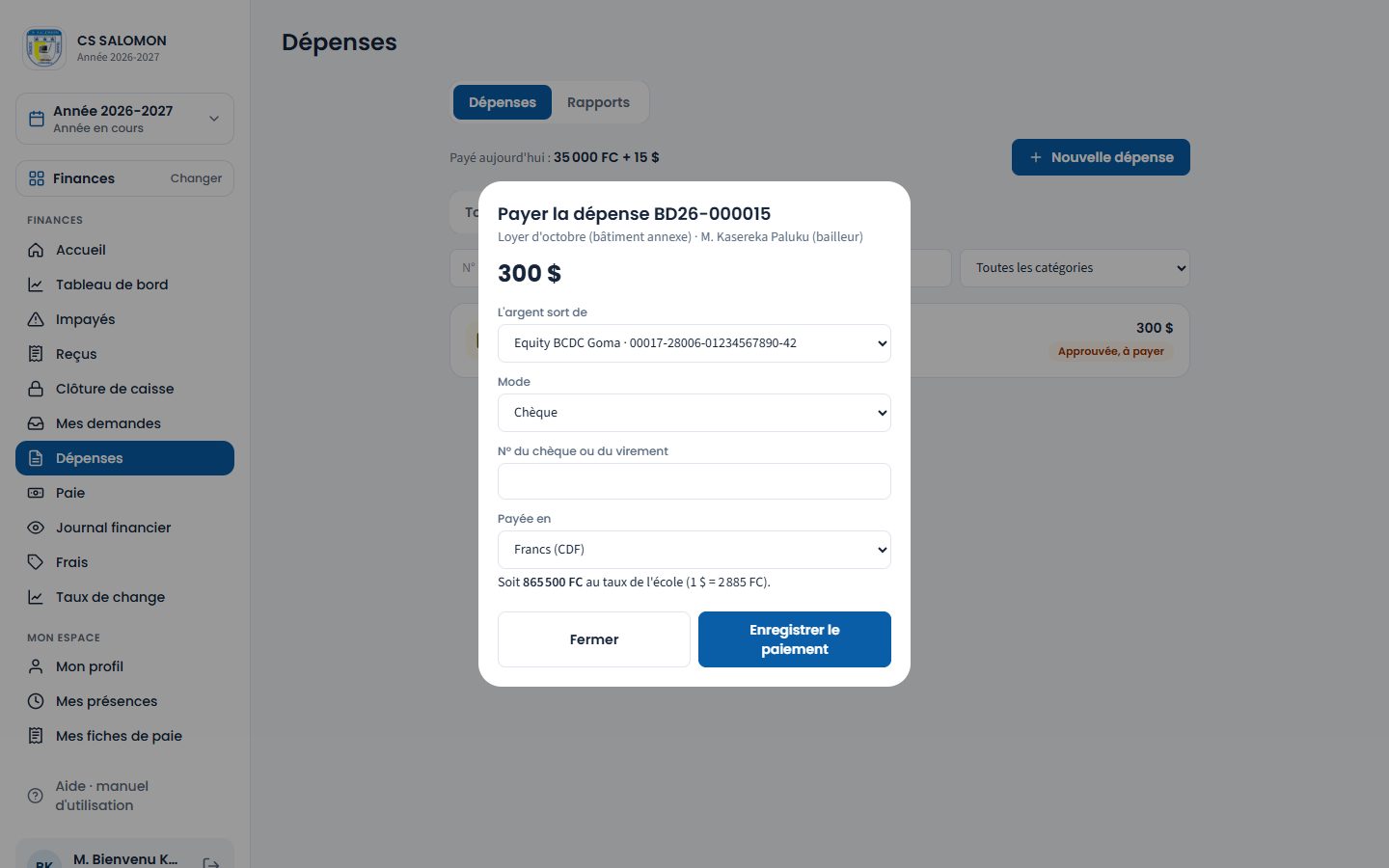The height and width of the screenshot is (868, 1389).
Task: Click the Journal financier eye icon
Action: 36,528
